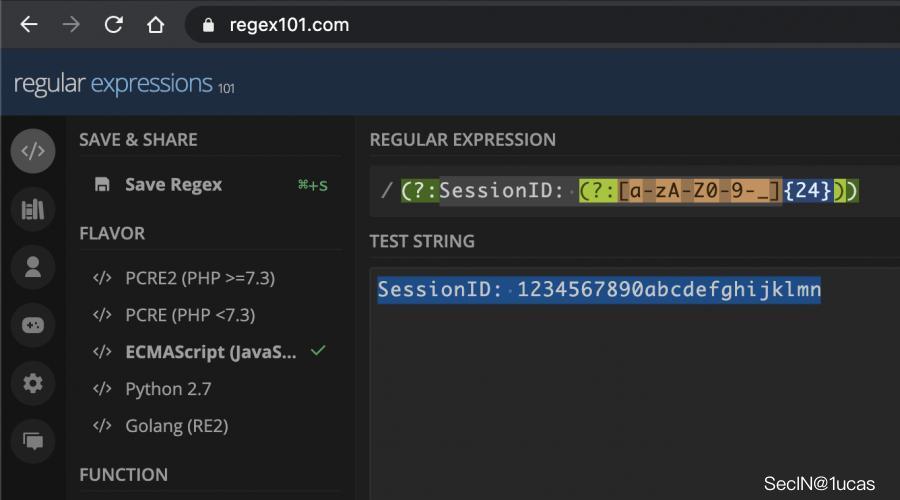900x500 pixels.
Task: Click the Save Regex button
Action: 173,185
